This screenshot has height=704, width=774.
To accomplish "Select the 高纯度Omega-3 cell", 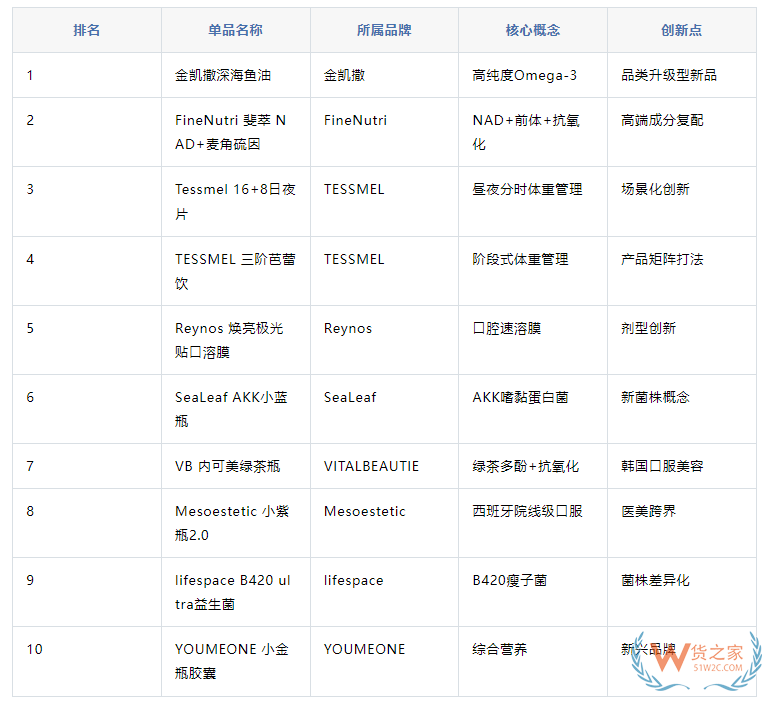I will [x=533, y=75].
